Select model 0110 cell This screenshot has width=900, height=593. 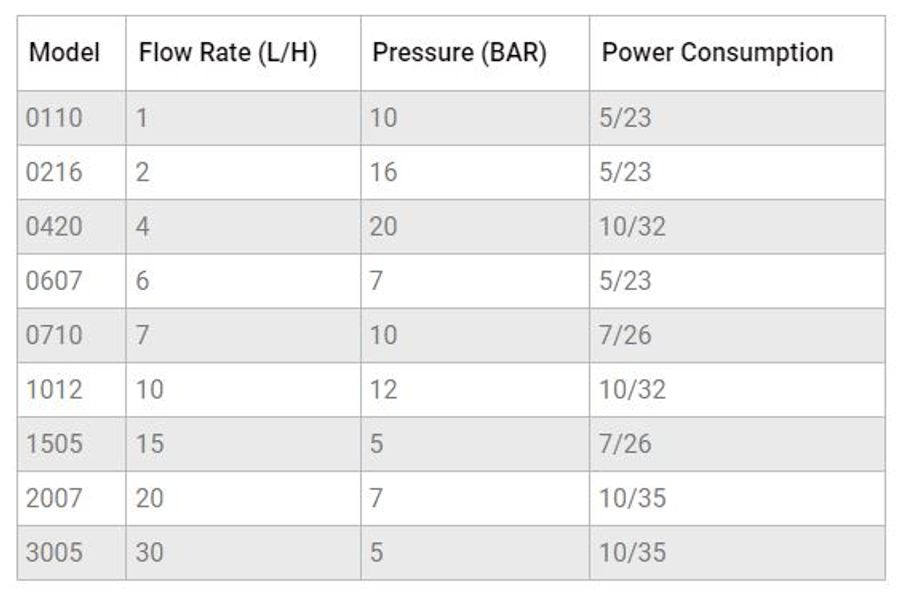pos(54,118)
